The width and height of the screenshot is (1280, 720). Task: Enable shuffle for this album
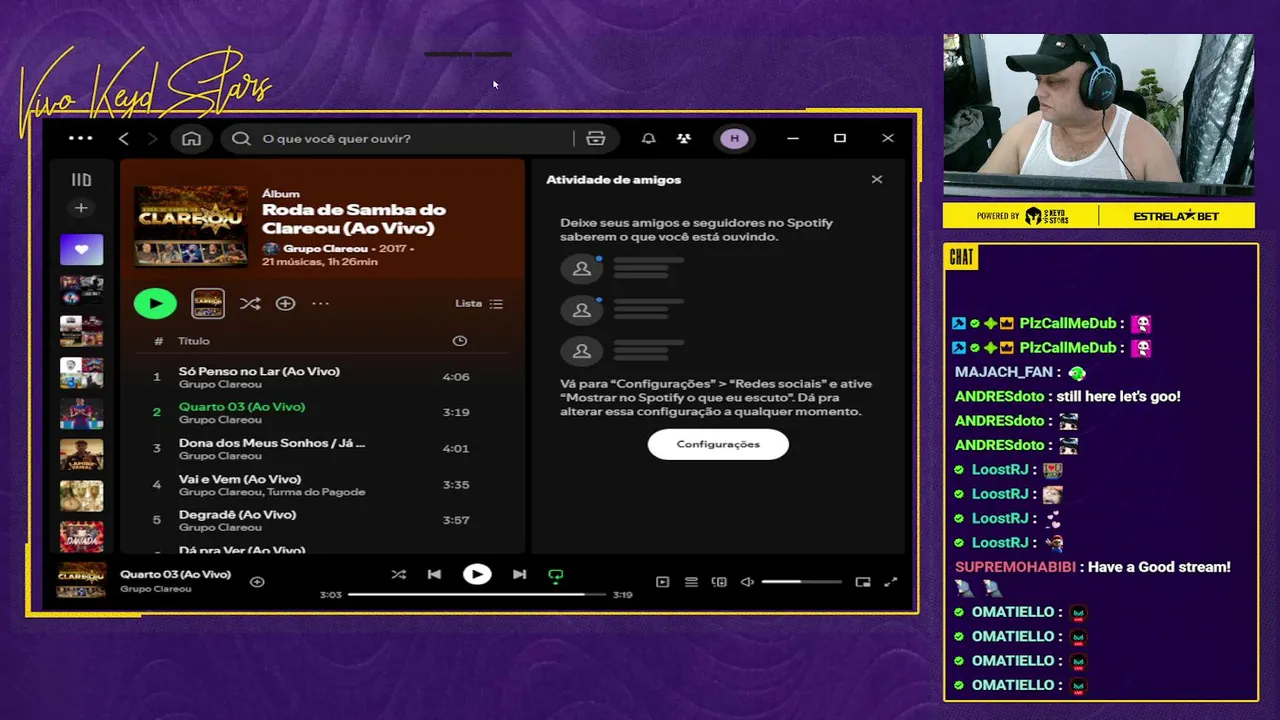pos(250,303)
